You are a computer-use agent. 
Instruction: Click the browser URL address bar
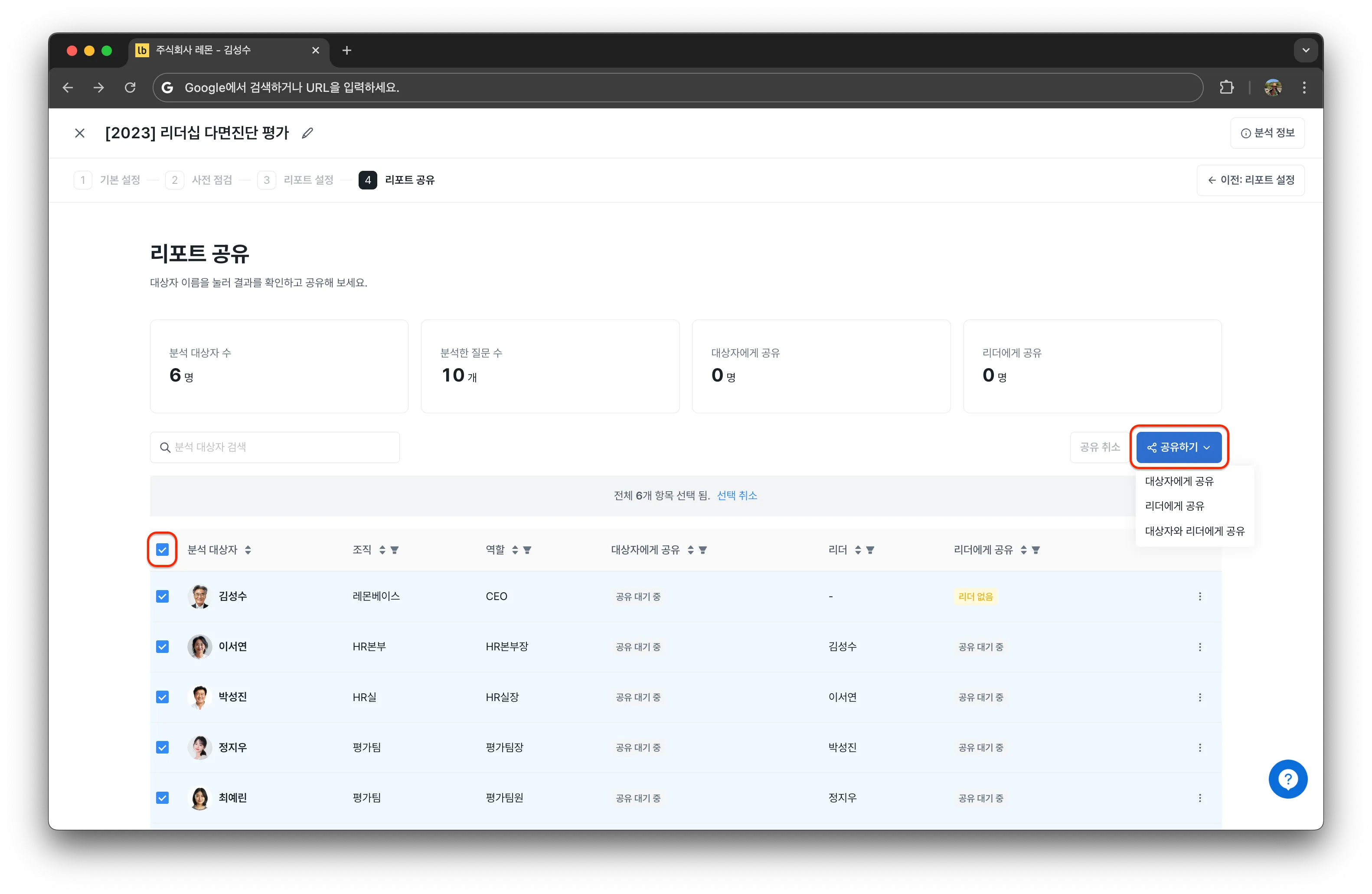click(677, 87)
